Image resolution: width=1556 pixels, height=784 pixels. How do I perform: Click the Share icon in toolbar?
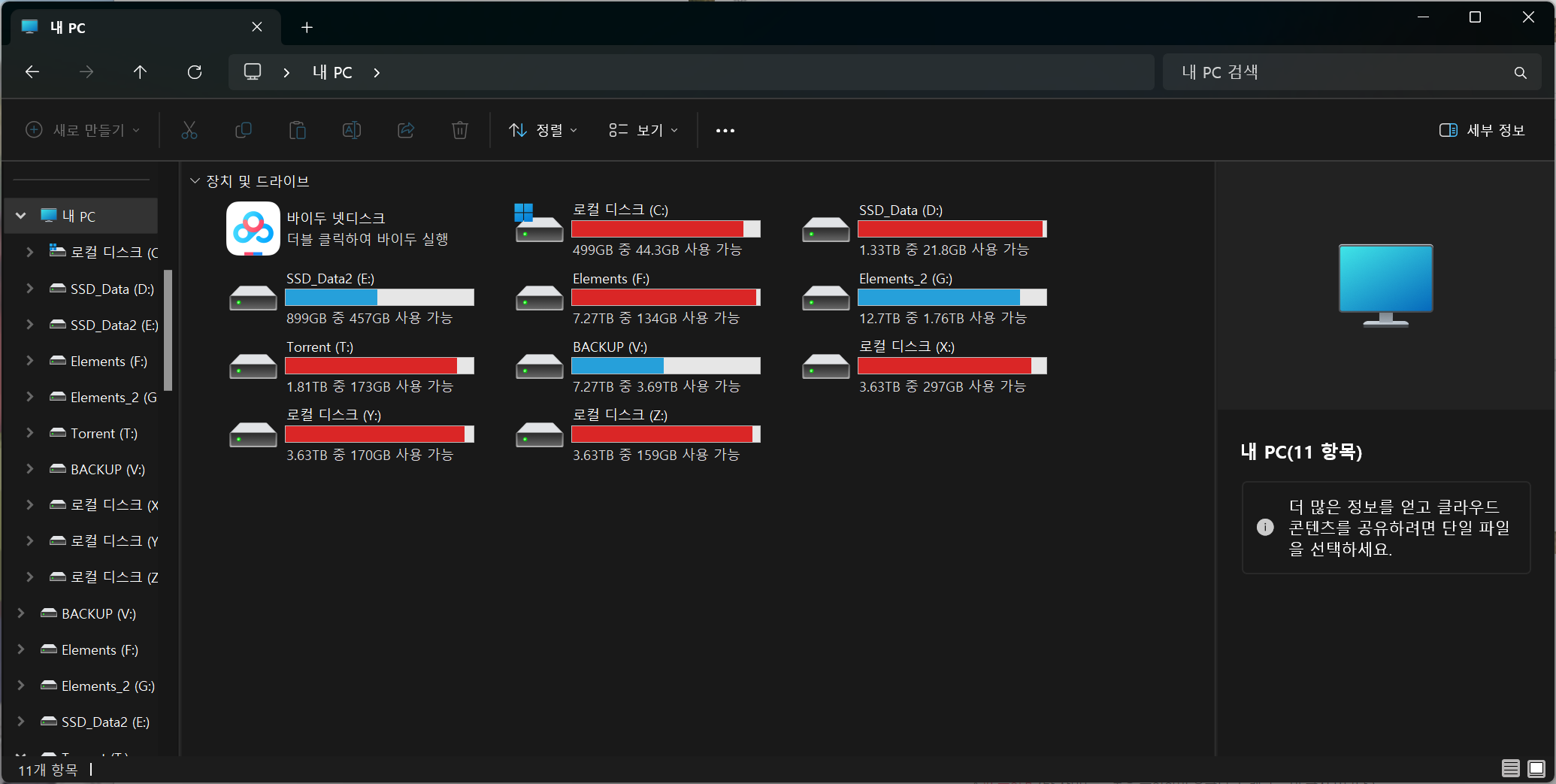coord(406,131)
